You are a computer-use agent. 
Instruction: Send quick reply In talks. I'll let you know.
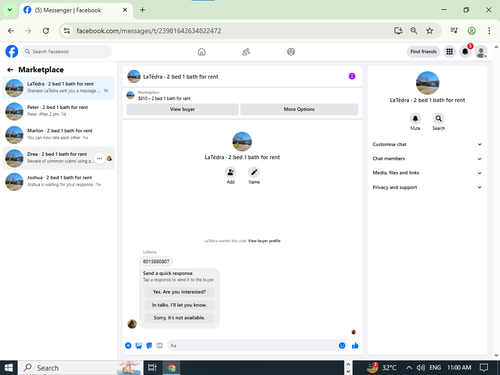click(x=179, y=305)
